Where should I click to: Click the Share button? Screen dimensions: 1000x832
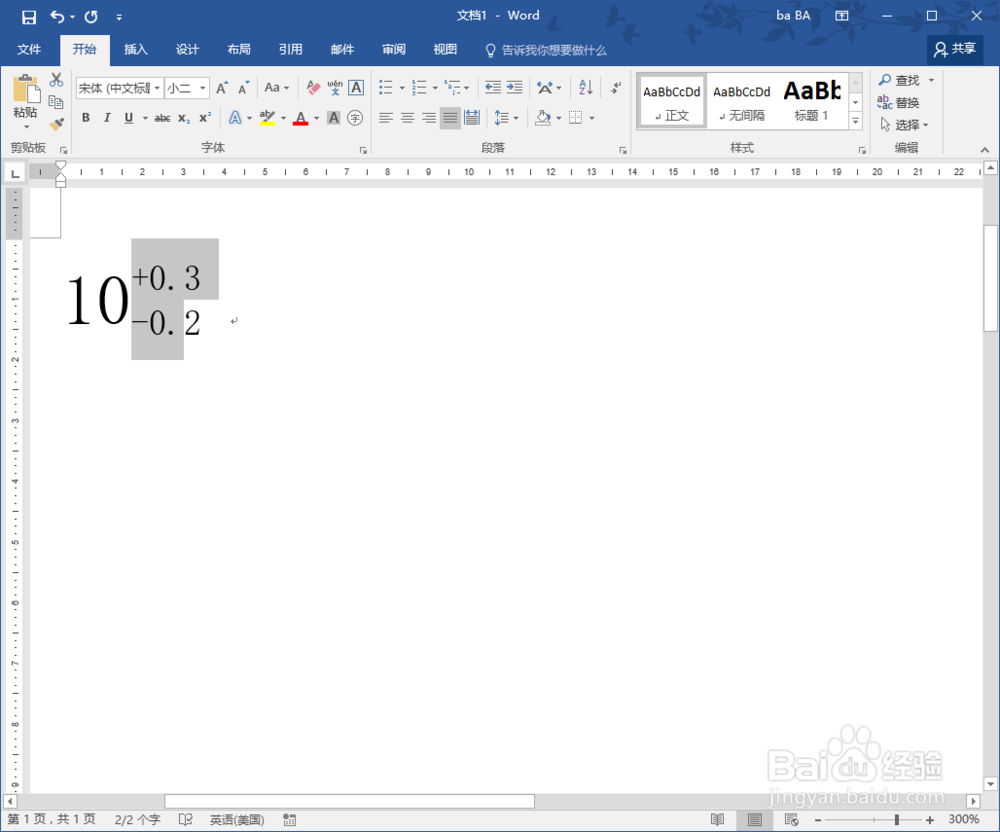coord(954,49)
